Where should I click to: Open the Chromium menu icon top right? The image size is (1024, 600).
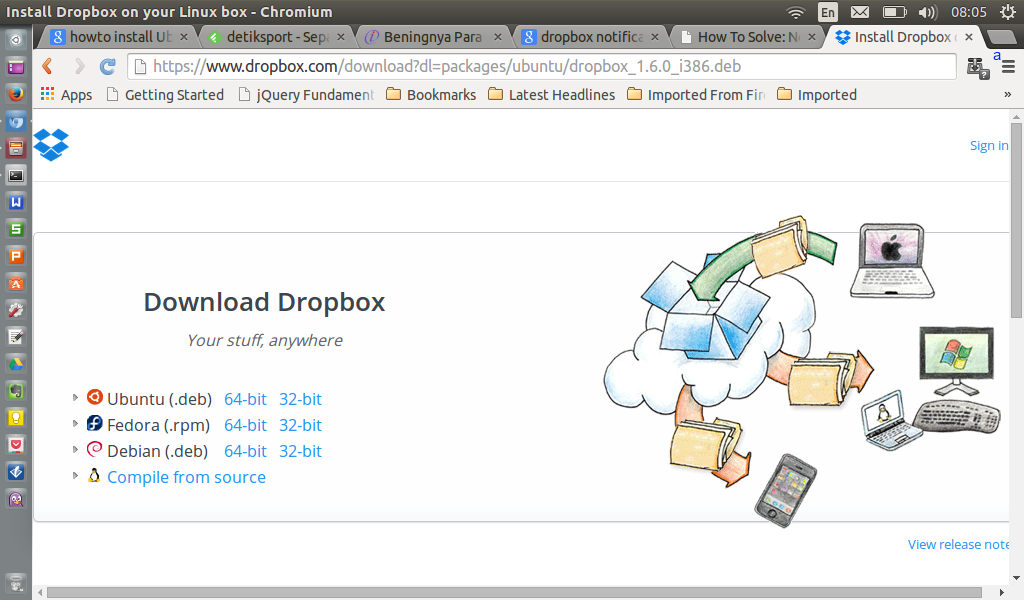[1010, 67]
